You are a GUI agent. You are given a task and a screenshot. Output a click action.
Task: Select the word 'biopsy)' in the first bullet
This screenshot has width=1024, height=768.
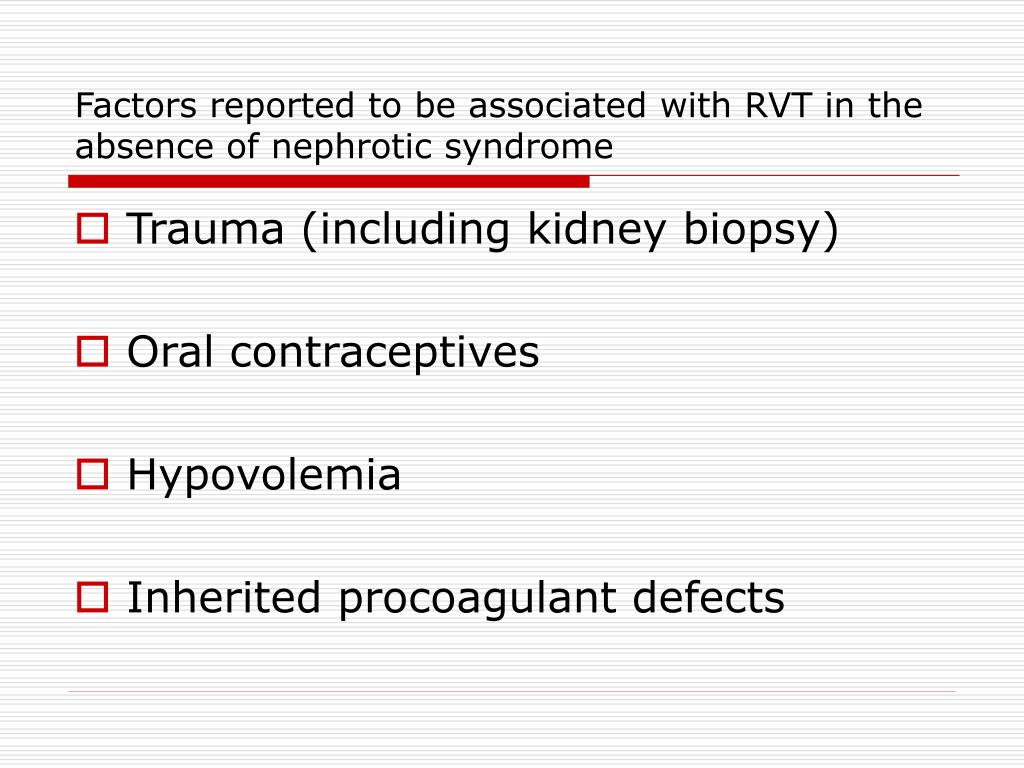tap(761, 230)
